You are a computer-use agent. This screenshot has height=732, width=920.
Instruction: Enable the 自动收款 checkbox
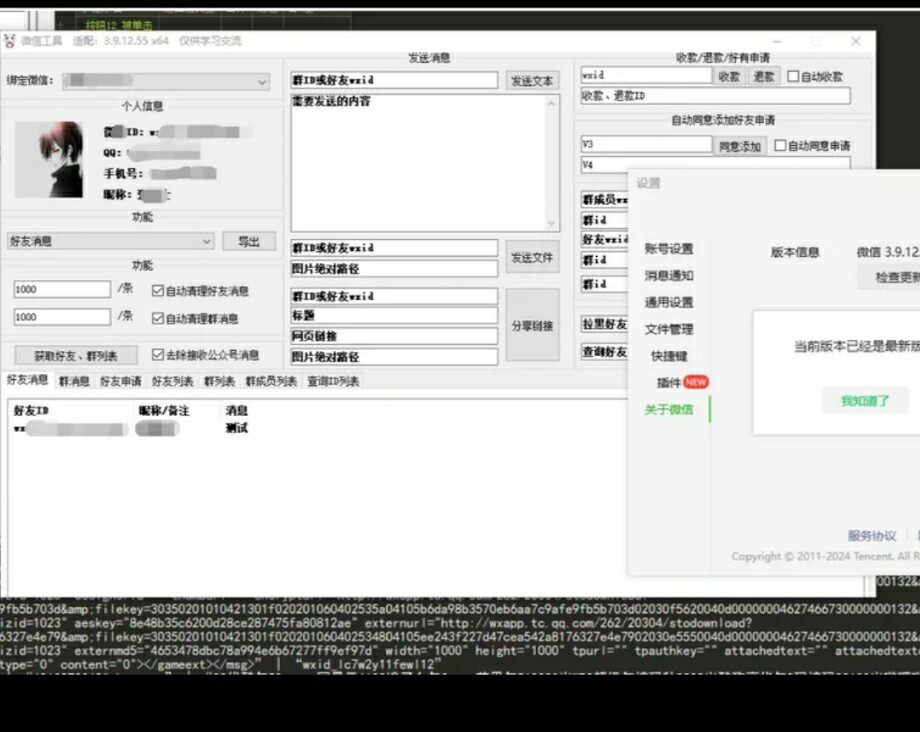tap(793, 76)
